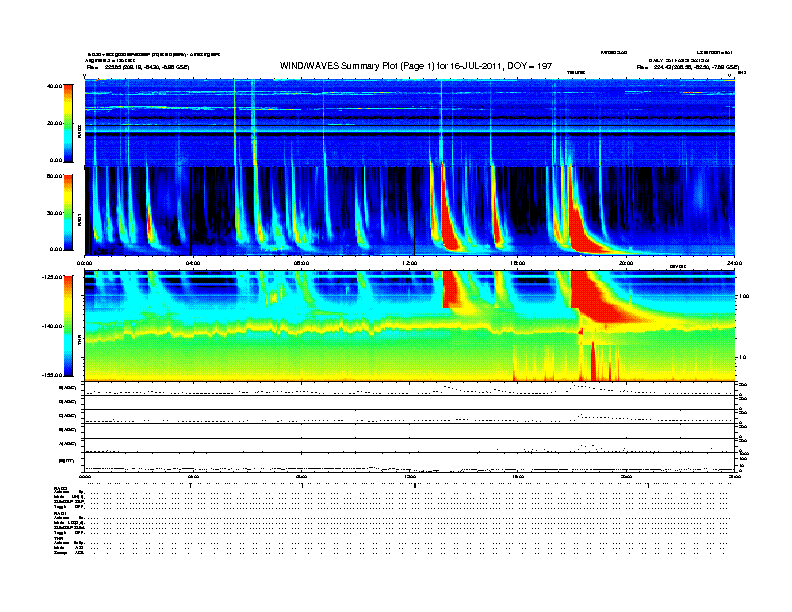Click the RAD1 intensity color bar

68,213
